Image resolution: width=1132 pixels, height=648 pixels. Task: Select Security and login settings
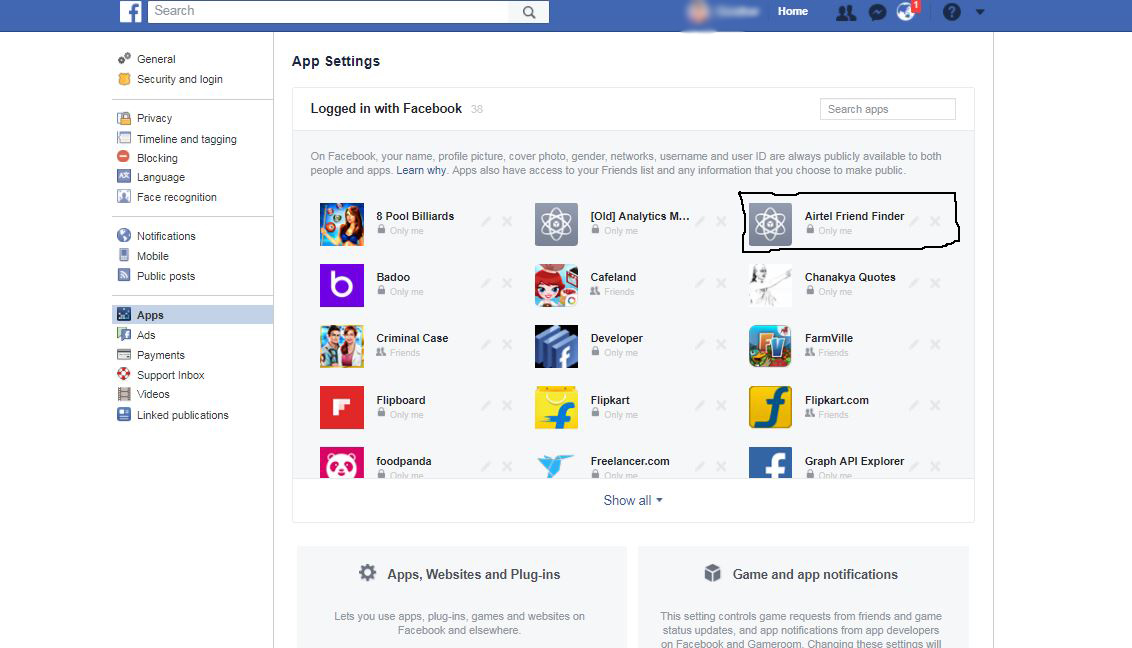tap(179, 79)
